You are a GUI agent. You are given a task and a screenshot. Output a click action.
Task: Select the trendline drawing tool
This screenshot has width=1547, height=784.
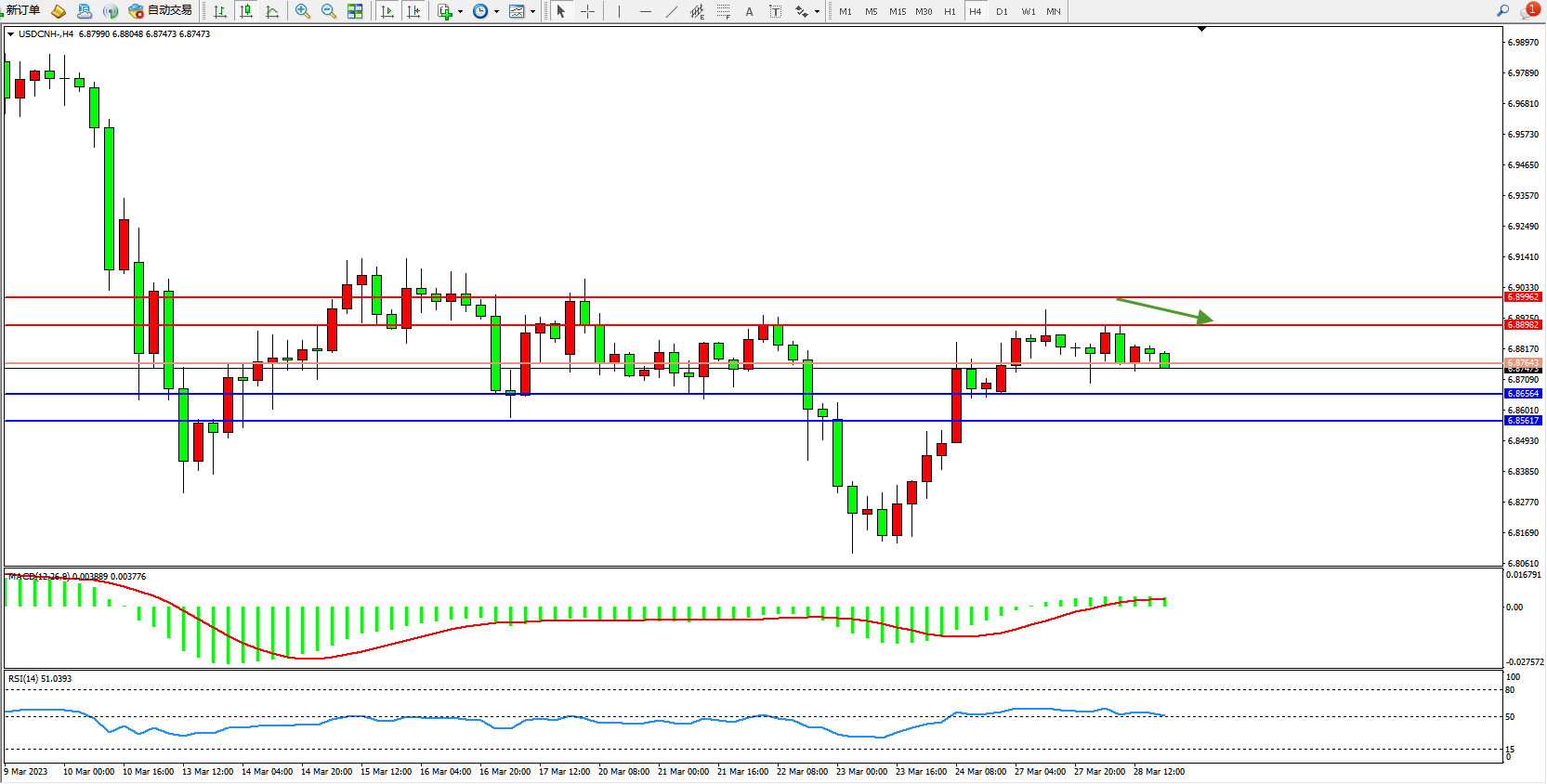point(672,11)
